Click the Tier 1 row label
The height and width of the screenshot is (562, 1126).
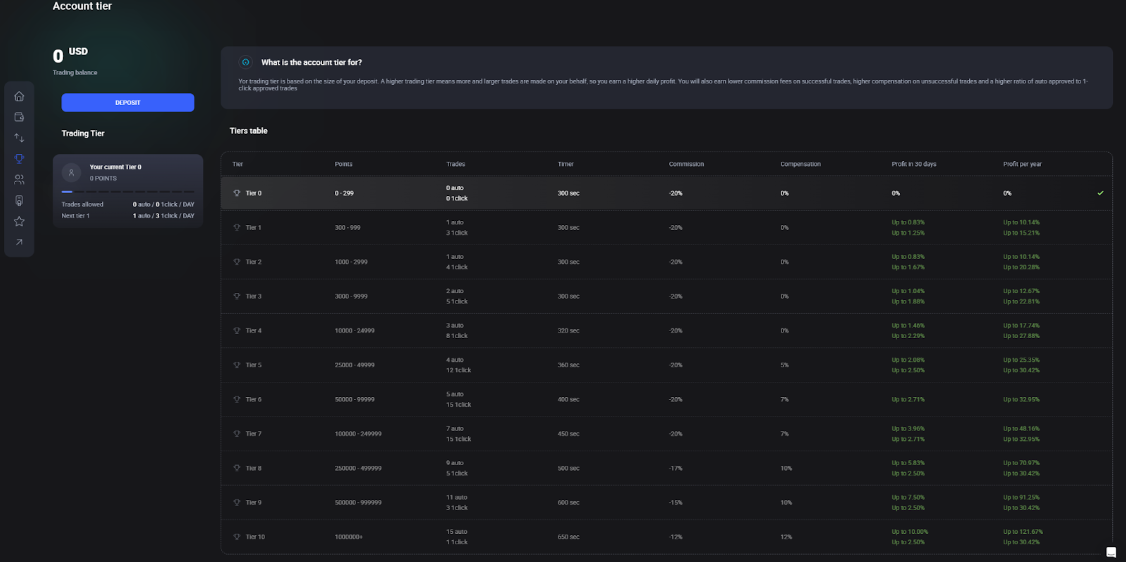pyautogui.click(x=253, y=228)
